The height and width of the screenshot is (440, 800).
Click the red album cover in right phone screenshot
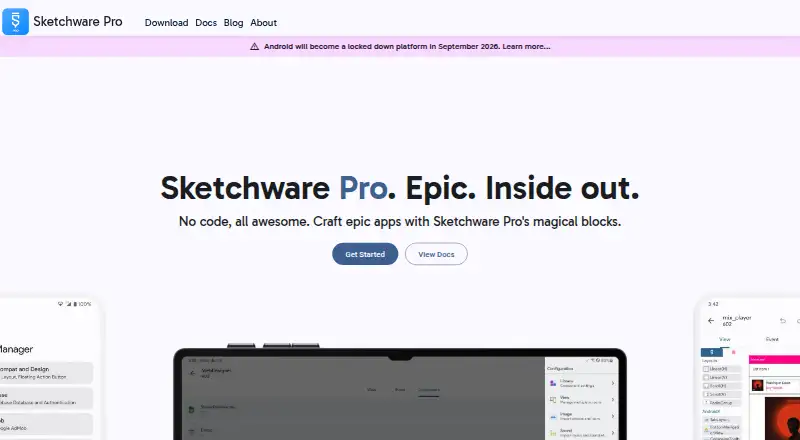[x=782, y=419]
